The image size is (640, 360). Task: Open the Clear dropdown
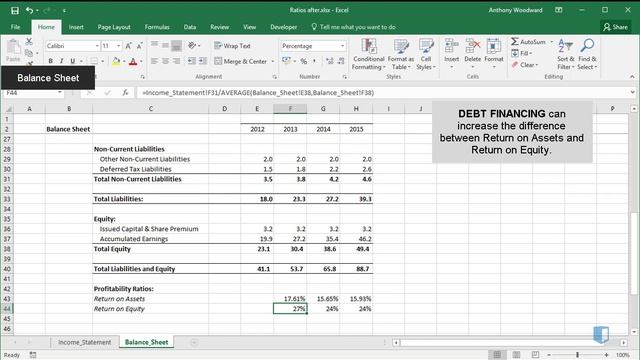[x=525, y=65]
